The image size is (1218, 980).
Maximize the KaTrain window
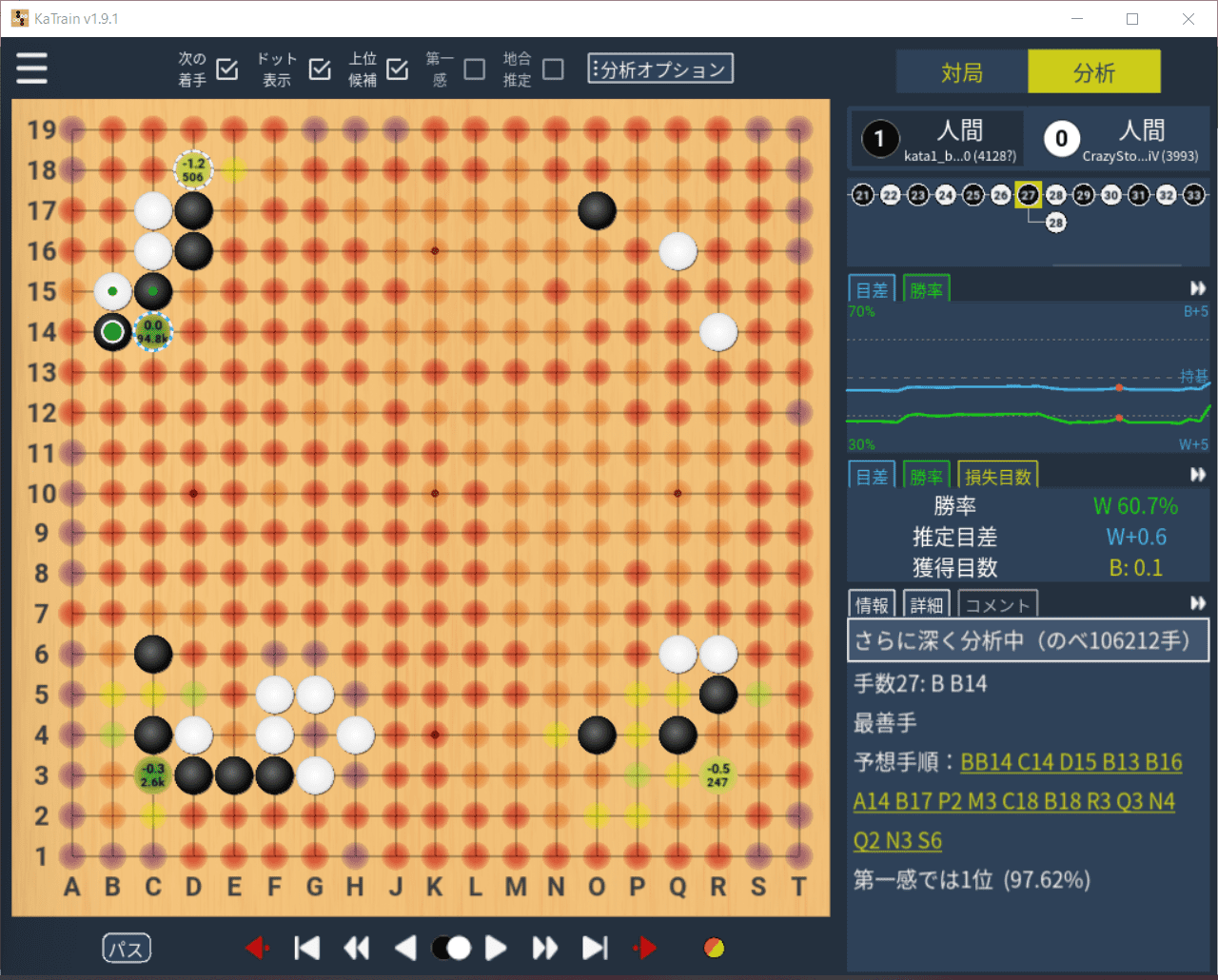click(1132, 19)
